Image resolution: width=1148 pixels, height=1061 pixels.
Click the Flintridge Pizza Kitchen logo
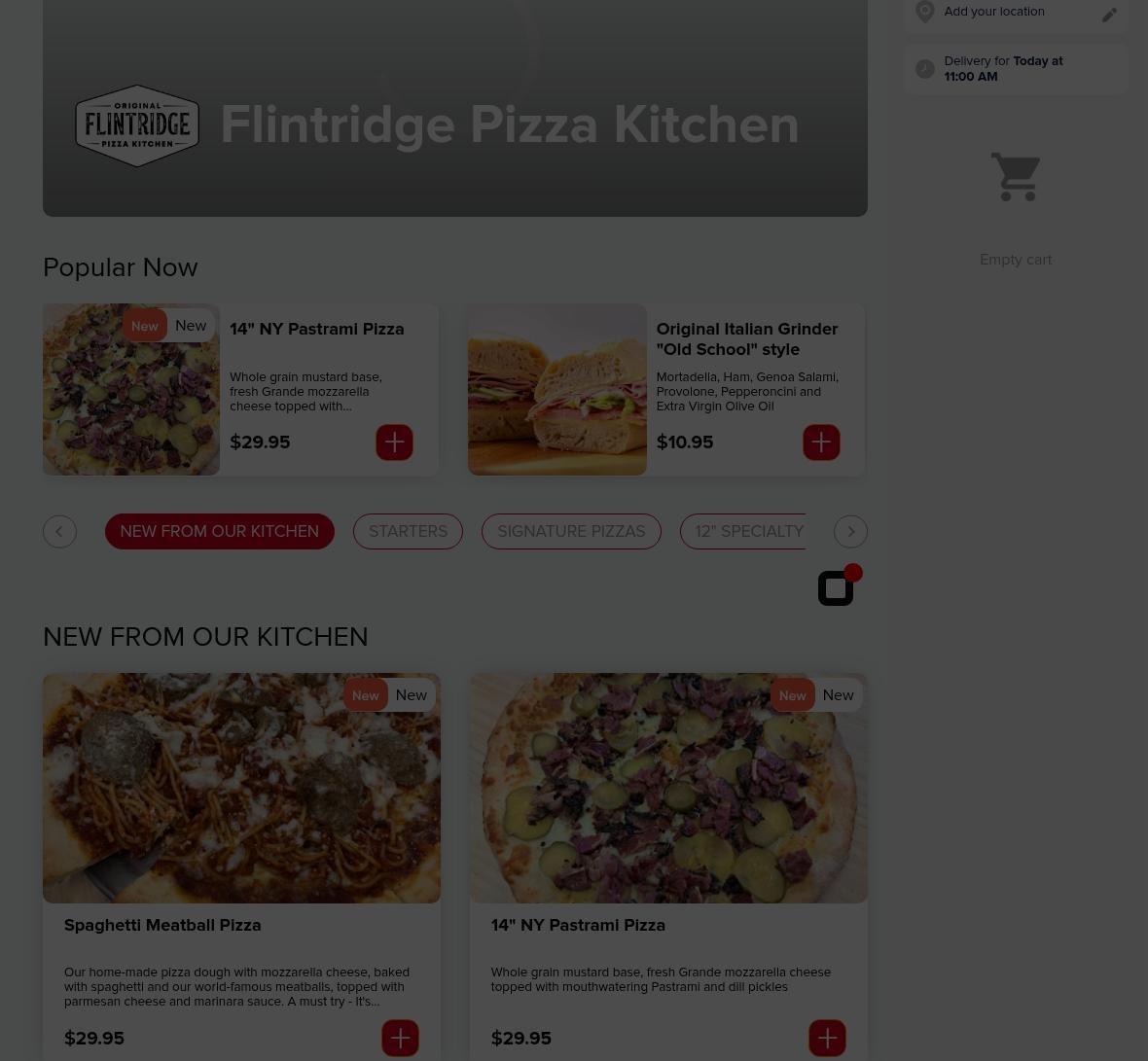(x=137, y=125)
